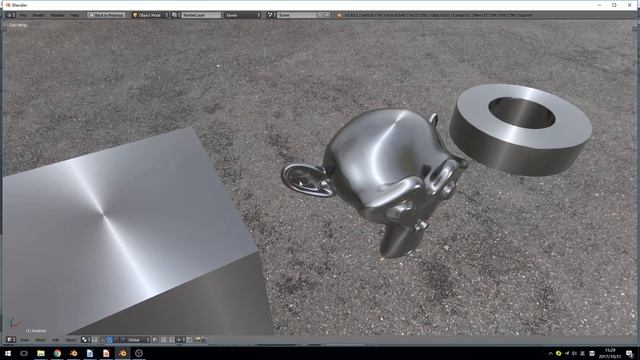Open the File menu in Blender header

[x=23, y=15]
